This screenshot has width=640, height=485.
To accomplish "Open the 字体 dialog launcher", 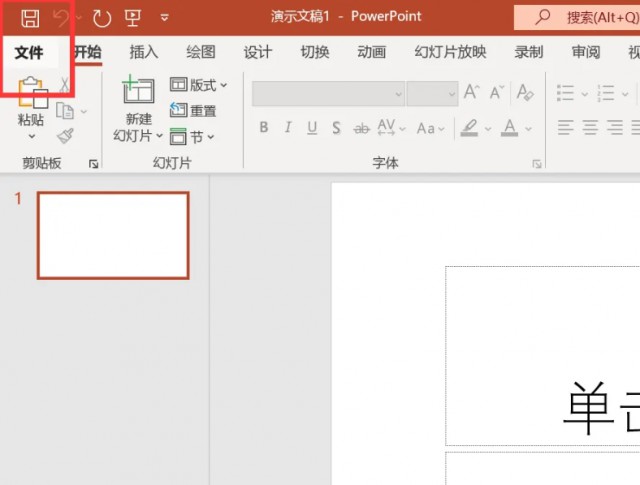I will tap(537, 164).
